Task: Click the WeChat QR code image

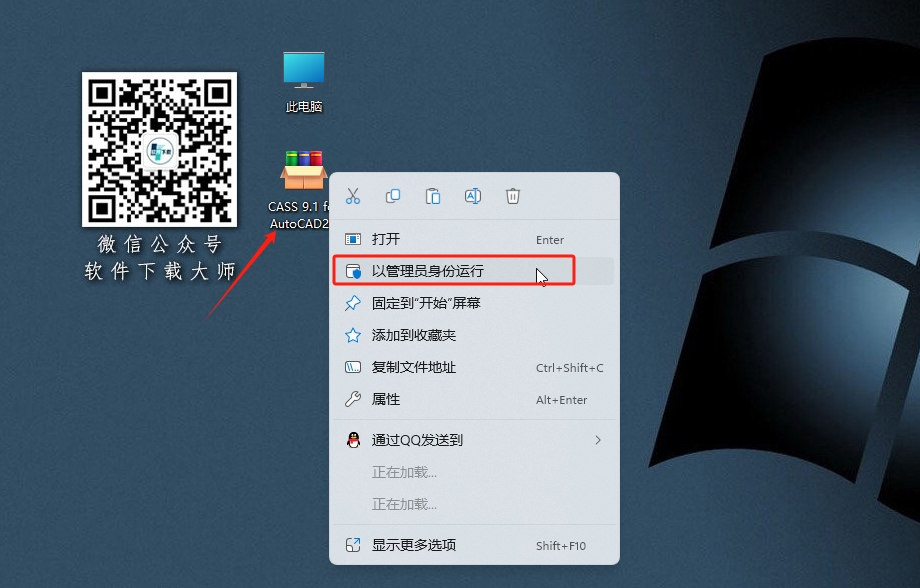Action: pyautogui.click(x=158, y=150)
